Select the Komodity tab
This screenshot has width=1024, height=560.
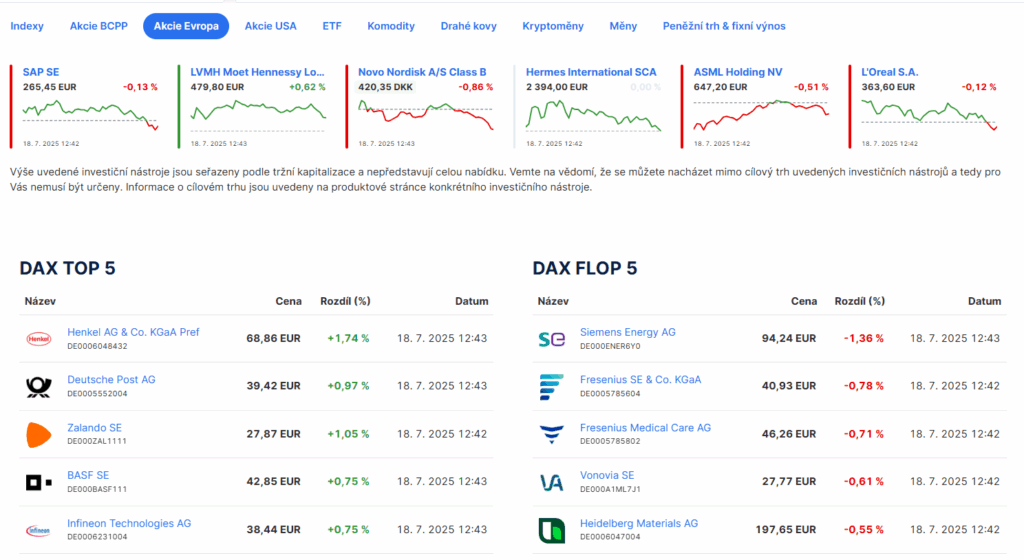coord(391,26)
